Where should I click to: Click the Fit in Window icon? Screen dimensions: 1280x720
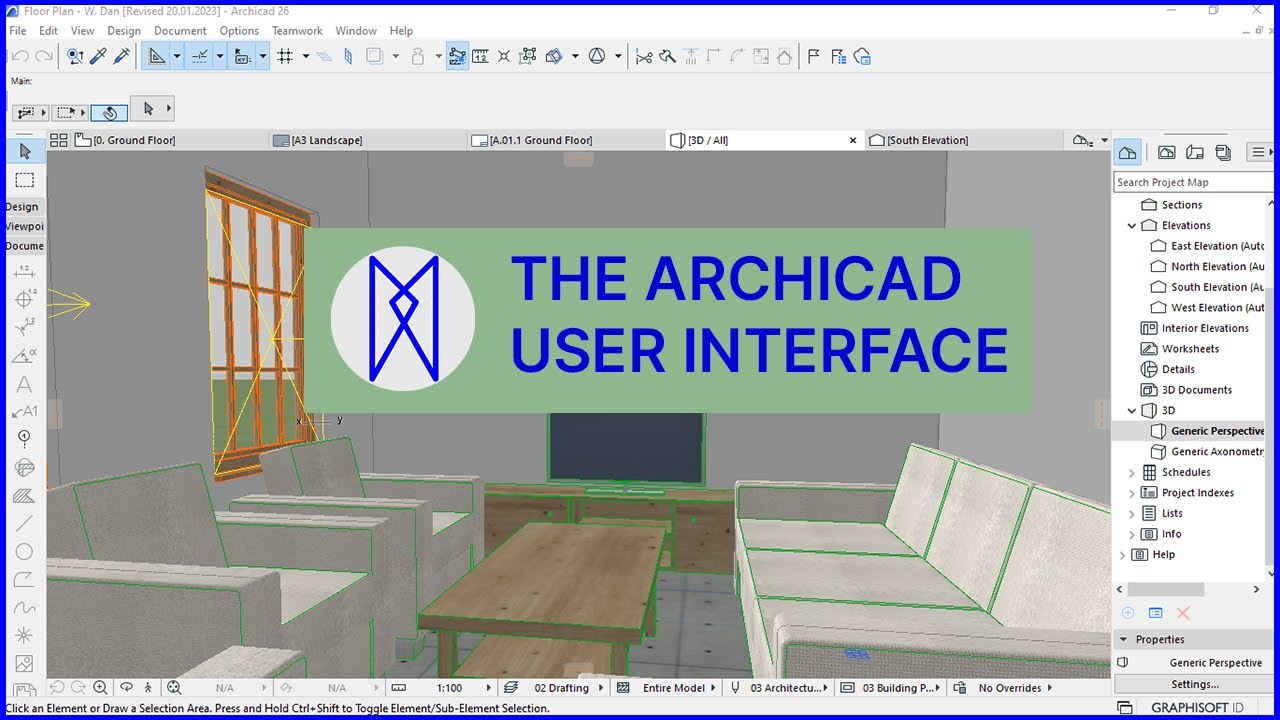pyautogui.click(x=174, y=688)
